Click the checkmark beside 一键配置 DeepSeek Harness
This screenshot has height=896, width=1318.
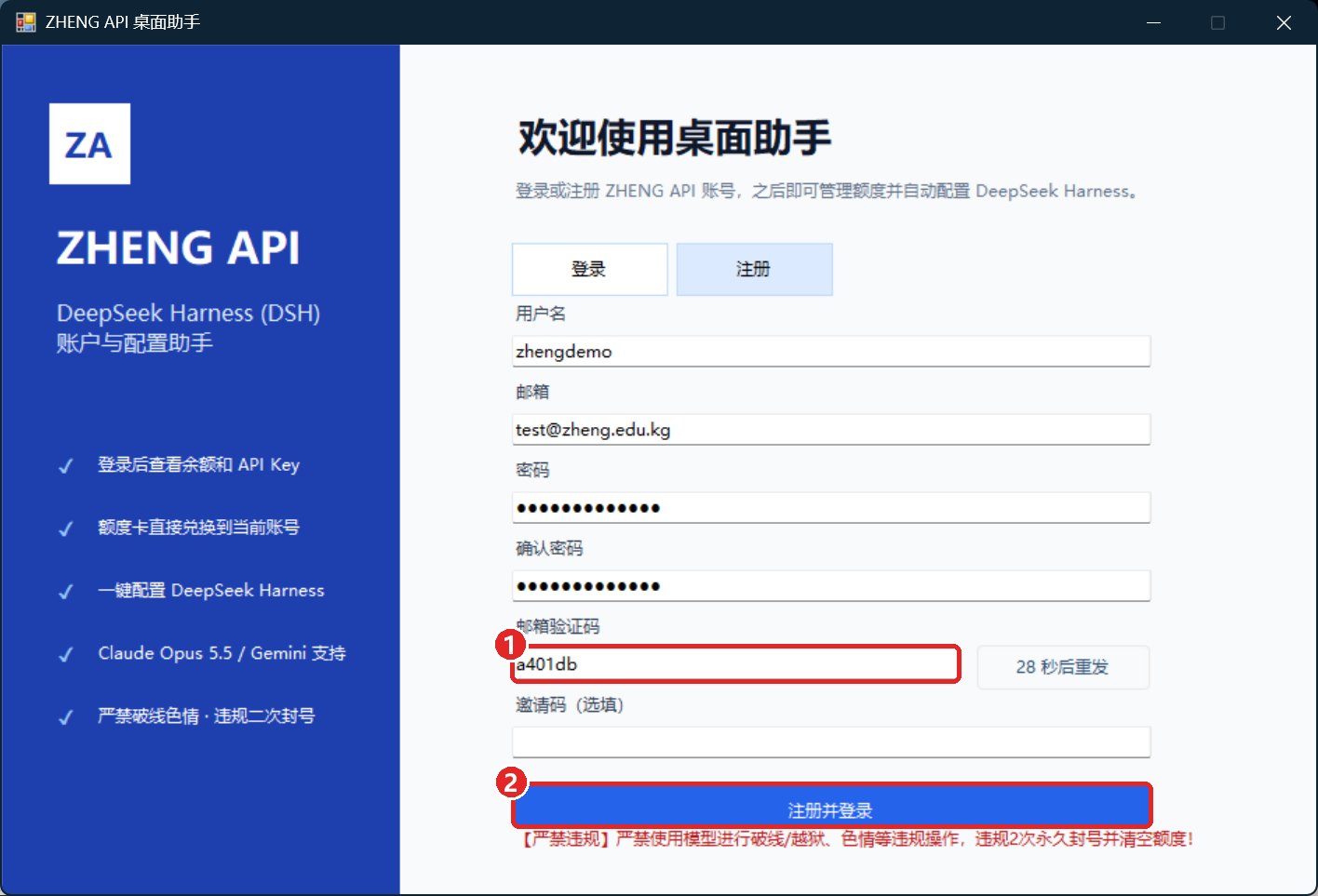(65, 592)
